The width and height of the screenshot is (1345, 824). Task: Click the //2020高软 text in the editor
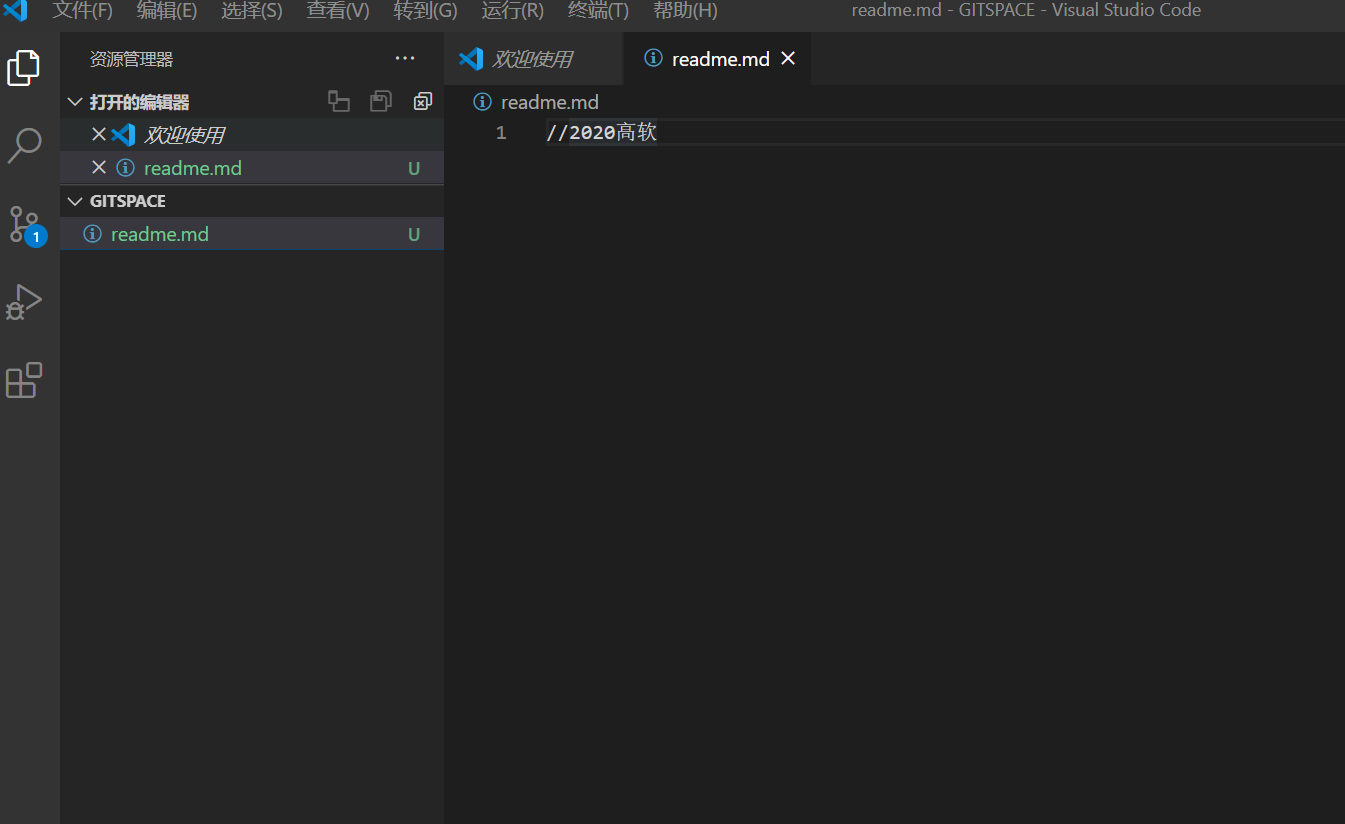coord(602,132)
